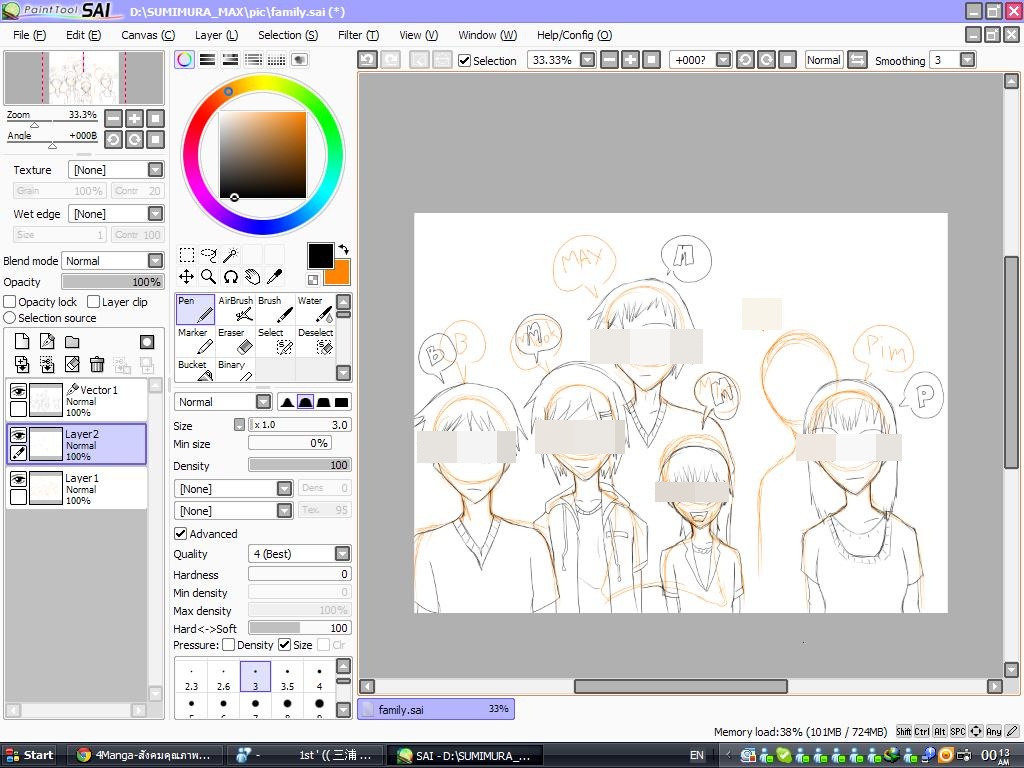Screen dimensions: 1024x768
Task: Select the family.sai document tab
Action: coord(436,709)
